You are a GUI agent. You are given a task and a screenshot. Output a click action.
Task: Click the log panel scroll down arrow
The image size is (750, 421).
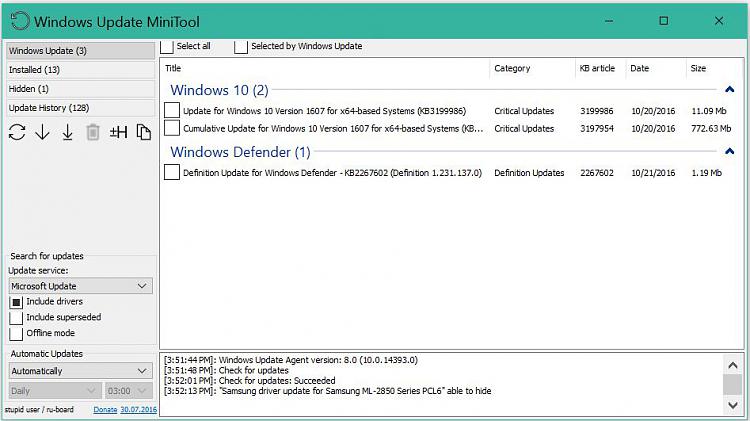point(732,405)
